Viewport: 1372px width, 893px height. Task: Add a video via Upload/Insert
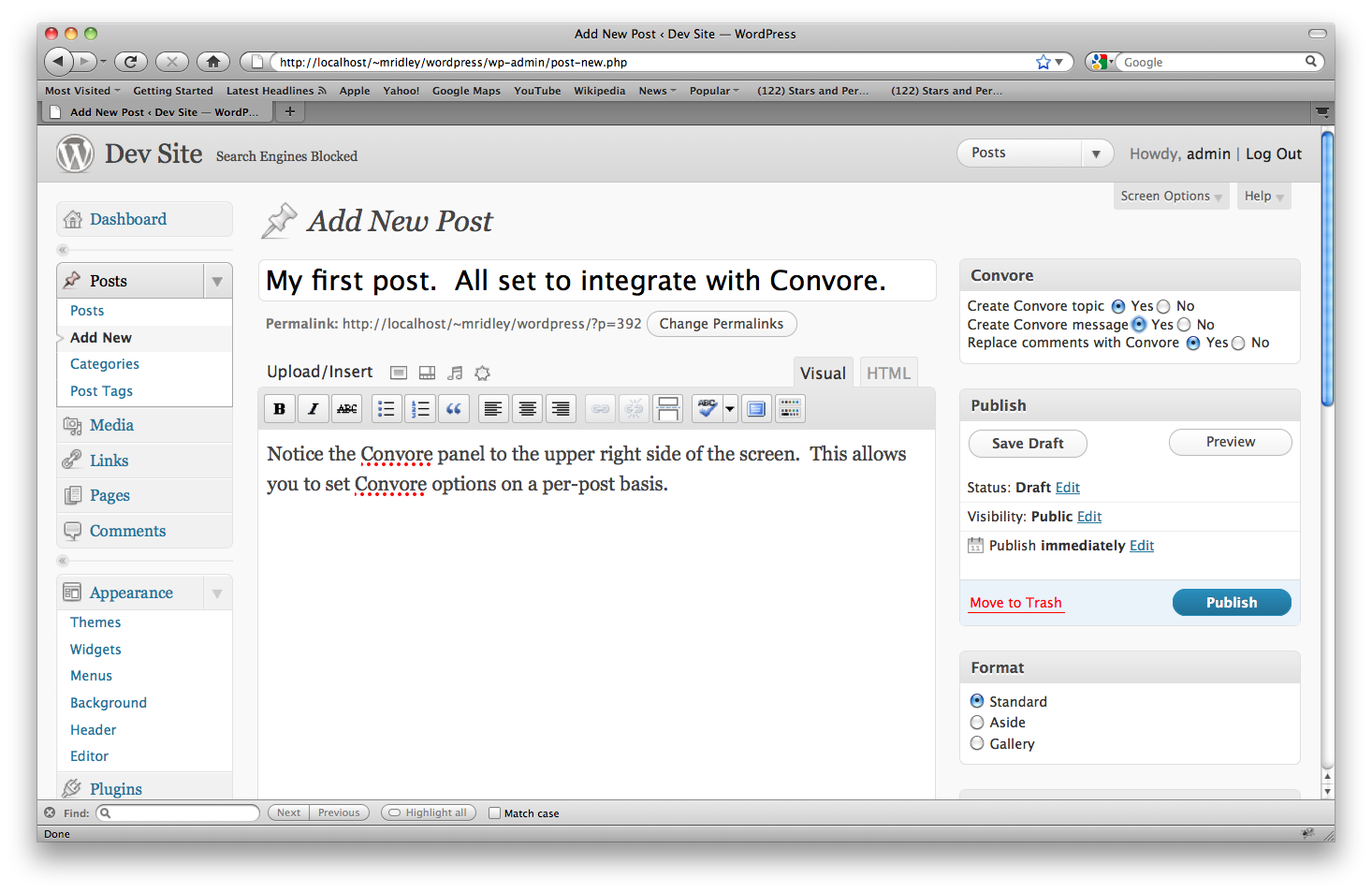click(427, 373)
